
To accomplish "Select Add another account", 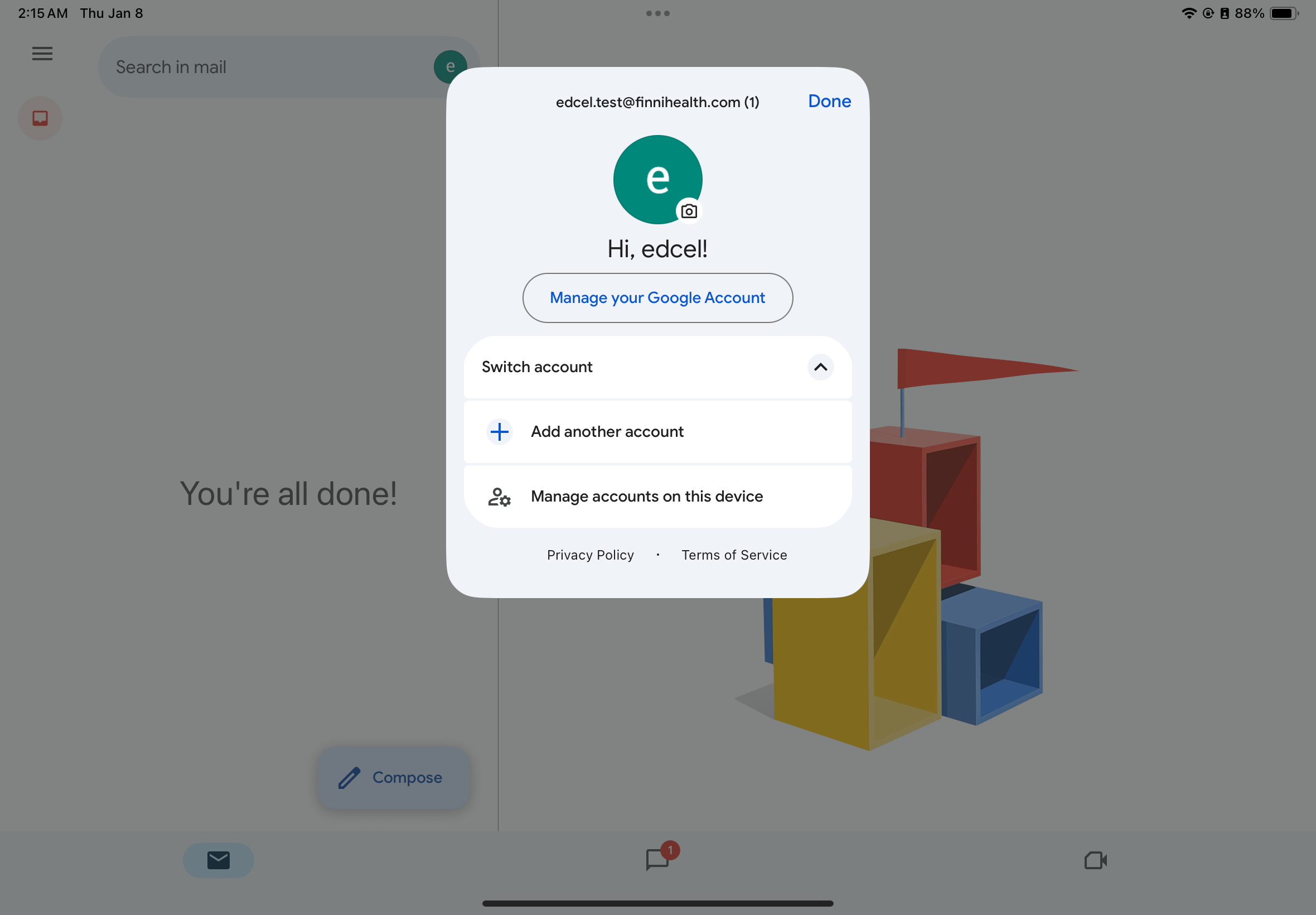I will (x=657, y=432).
